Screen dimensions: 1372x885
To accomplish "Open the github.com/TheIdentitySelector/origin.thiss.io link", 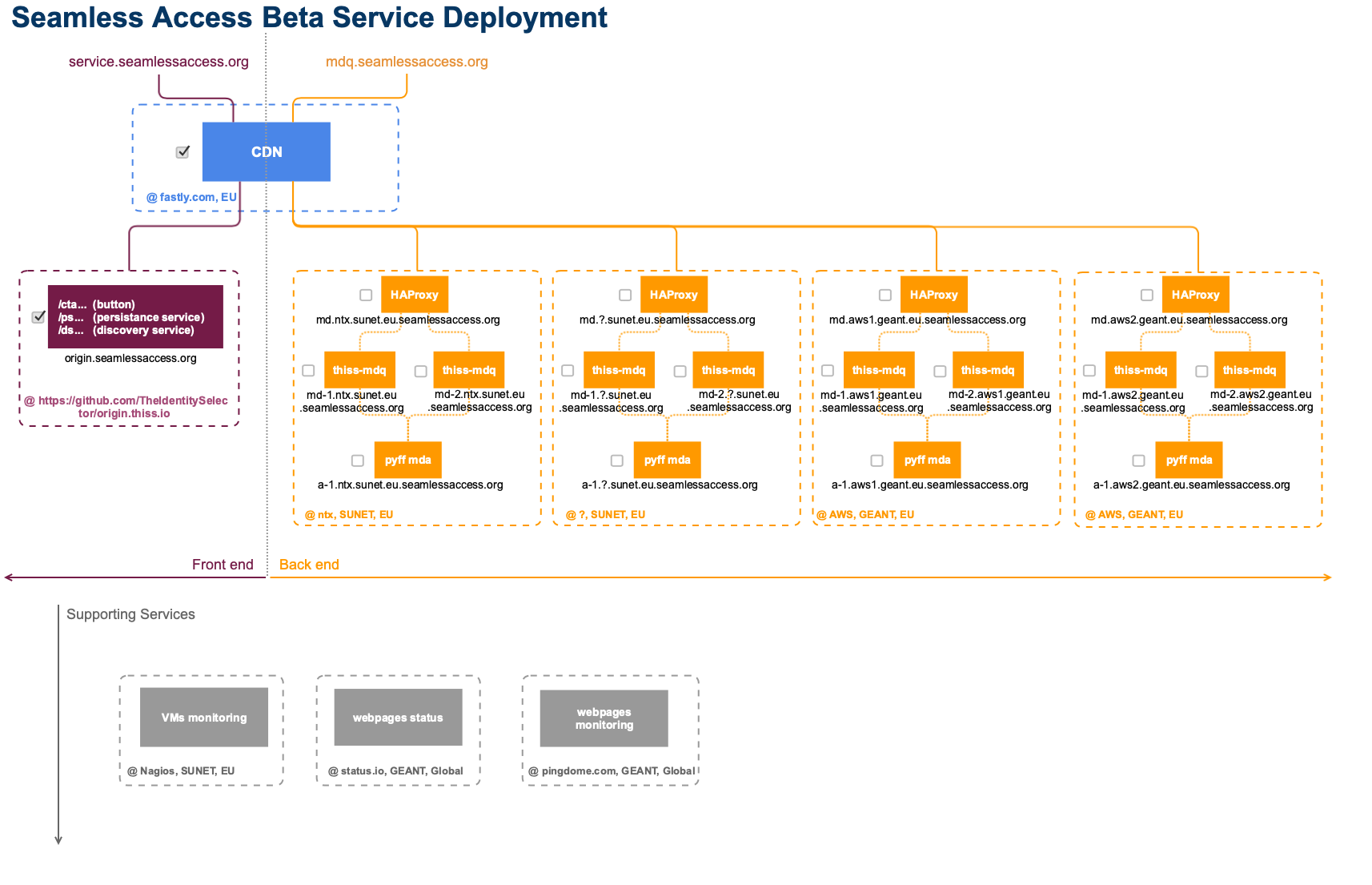I will click(x=126, y=407).
